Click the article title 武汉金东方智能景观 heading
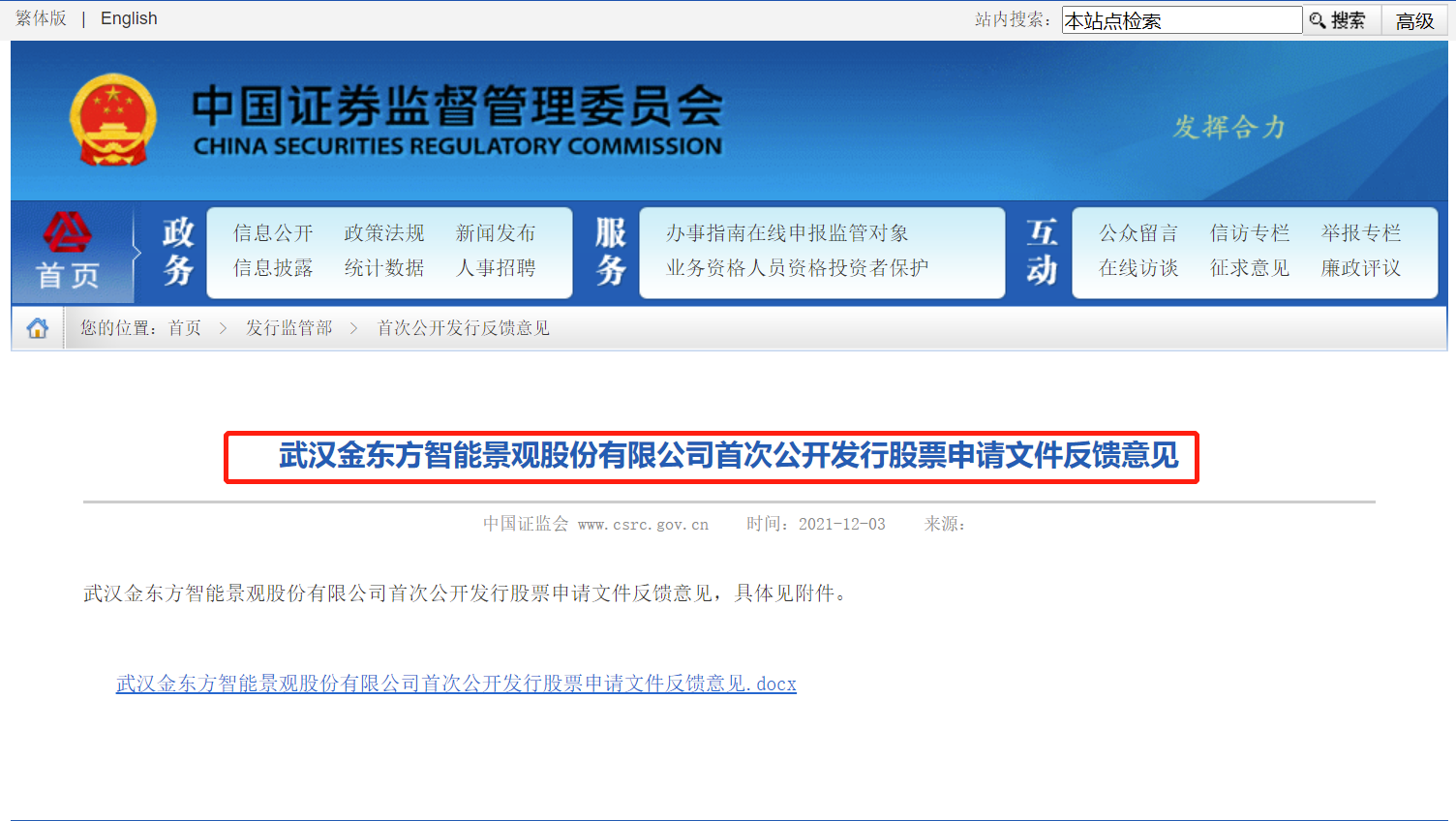Image resolution: width=1456 pixels, height=821 pixels. [728, 455]
